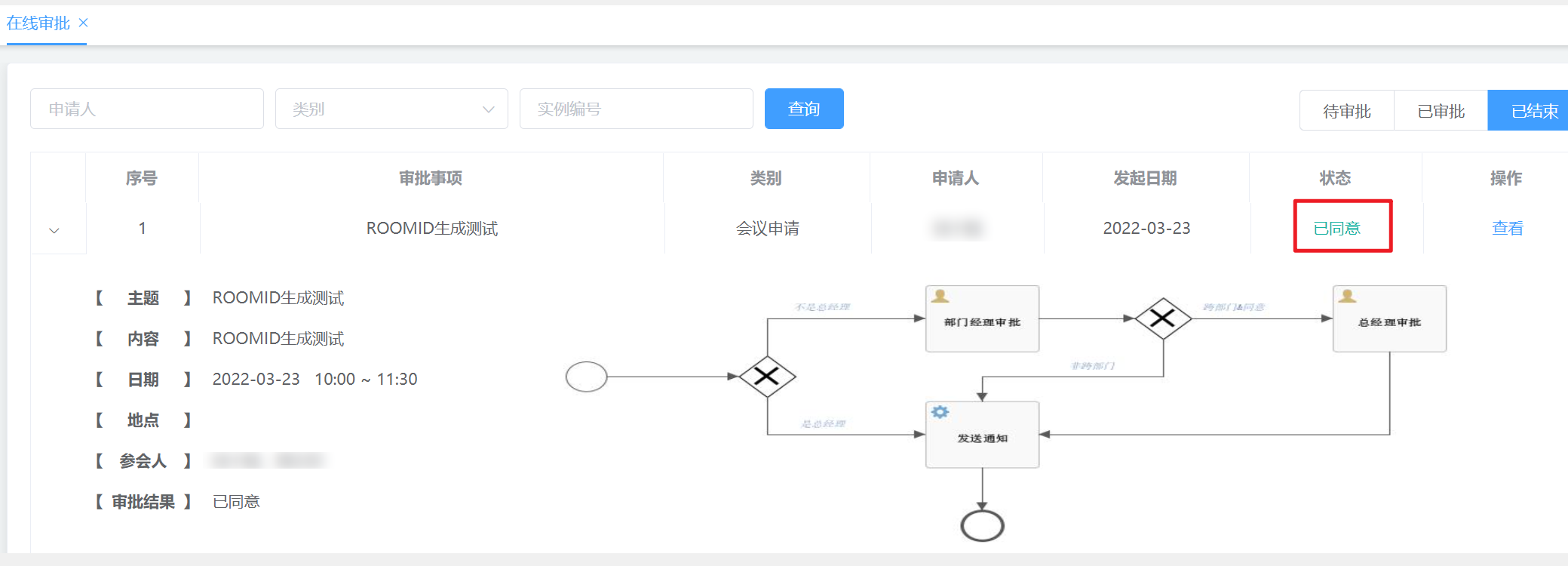Click the 状态 column header
1568x566 pixels.
point(1335,178)
